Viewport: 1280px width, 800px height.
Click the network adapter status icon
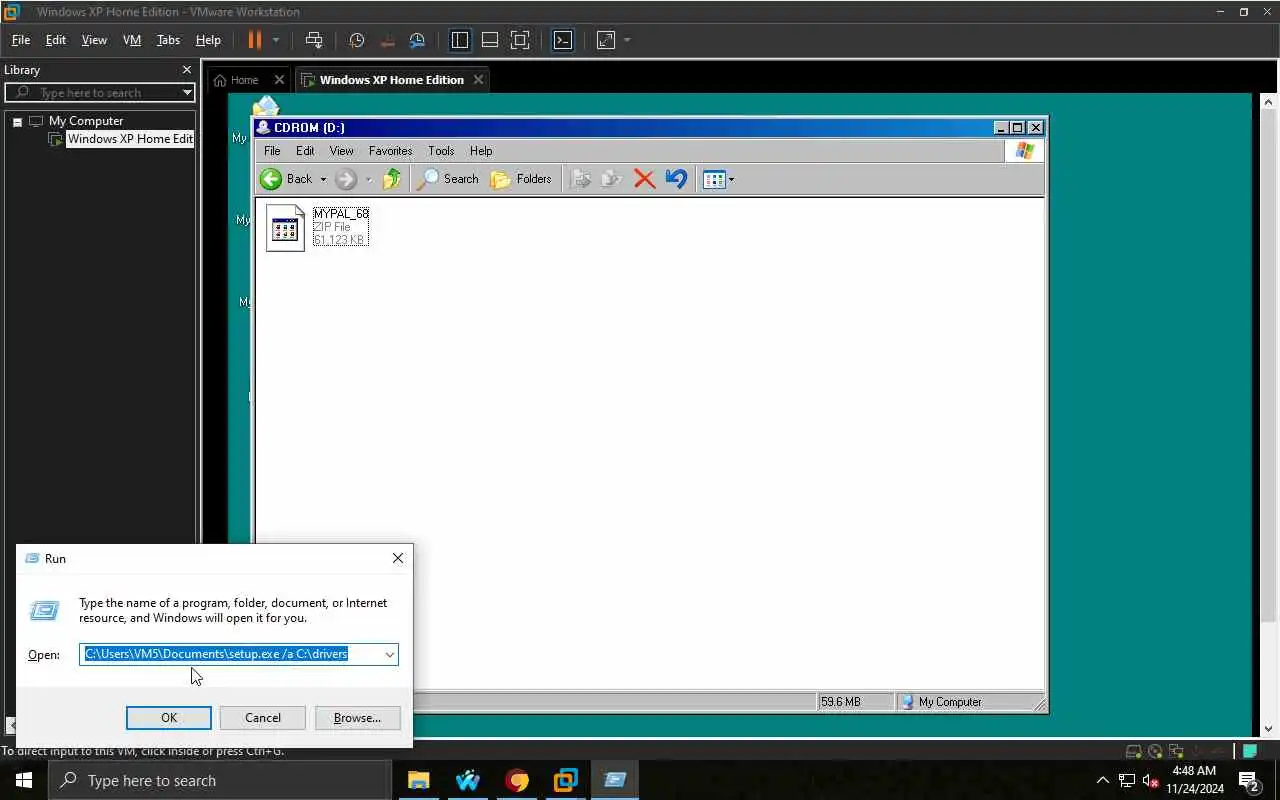(1178, 751)
